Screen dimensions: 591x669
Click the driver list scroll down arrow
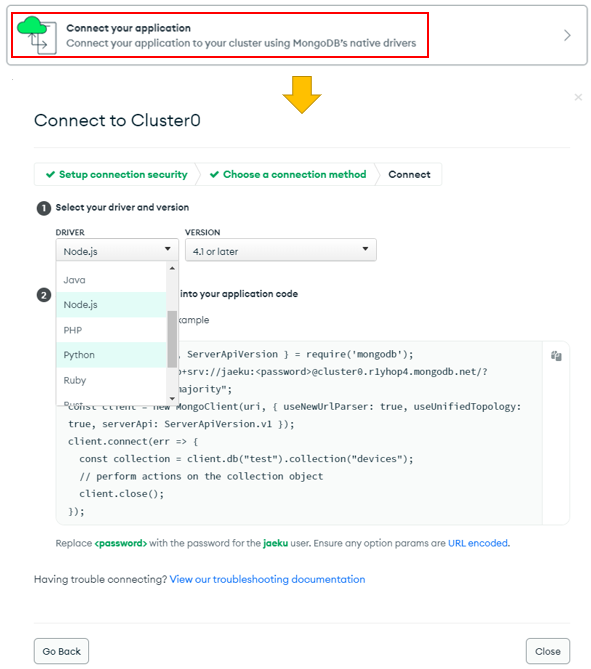tap(172, 398)
